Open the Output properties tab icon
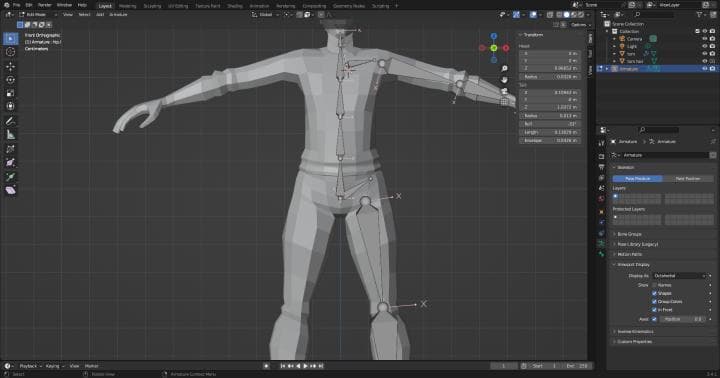Image resolution: width=720 pixels, height=378 pixels. [x=601, y=167]
